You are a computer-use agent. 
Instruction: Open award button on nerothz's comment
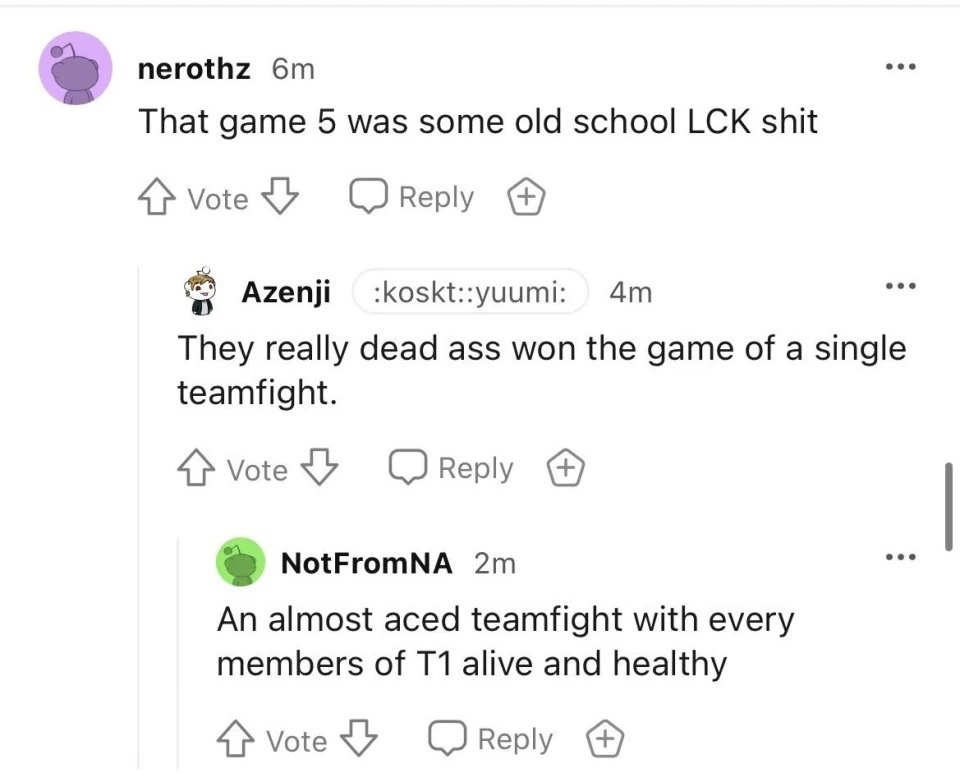click(x=526, y=198)
